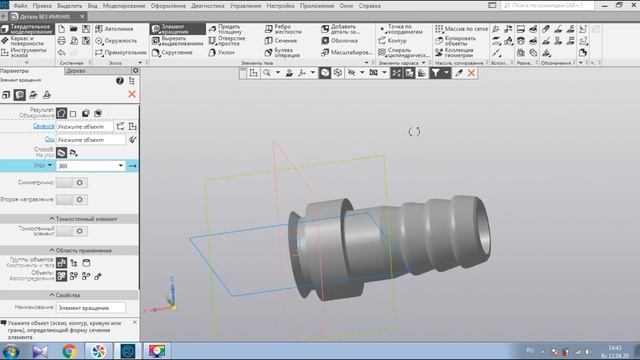Click Точка по координатам tool
Image resolution: width=640 pixels, height=360 pixels.
(401, 29)
